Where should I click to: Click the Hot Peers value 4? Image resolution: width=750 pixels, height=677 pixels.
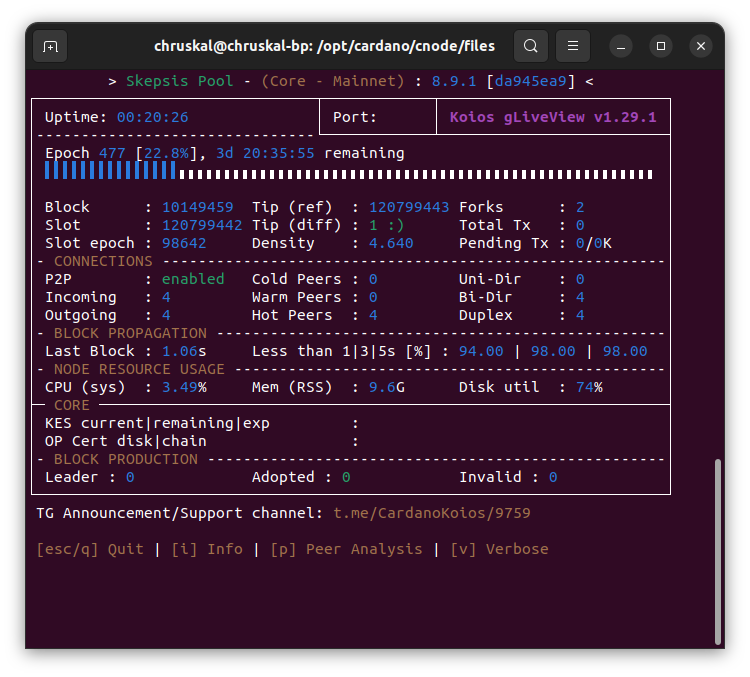click(373, 315)
